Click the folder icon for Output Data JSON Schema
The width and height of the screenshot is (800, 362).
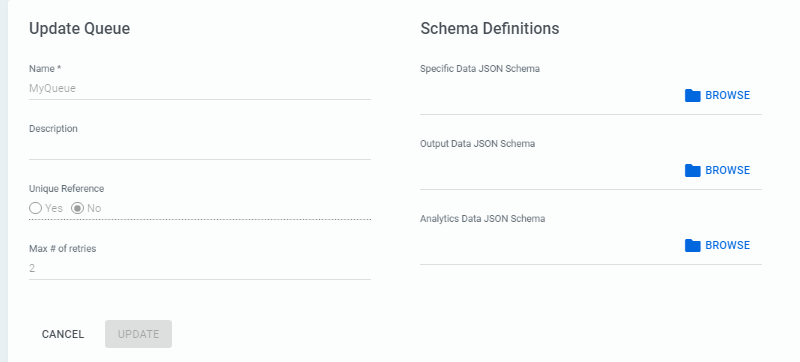tap(692, 170)
